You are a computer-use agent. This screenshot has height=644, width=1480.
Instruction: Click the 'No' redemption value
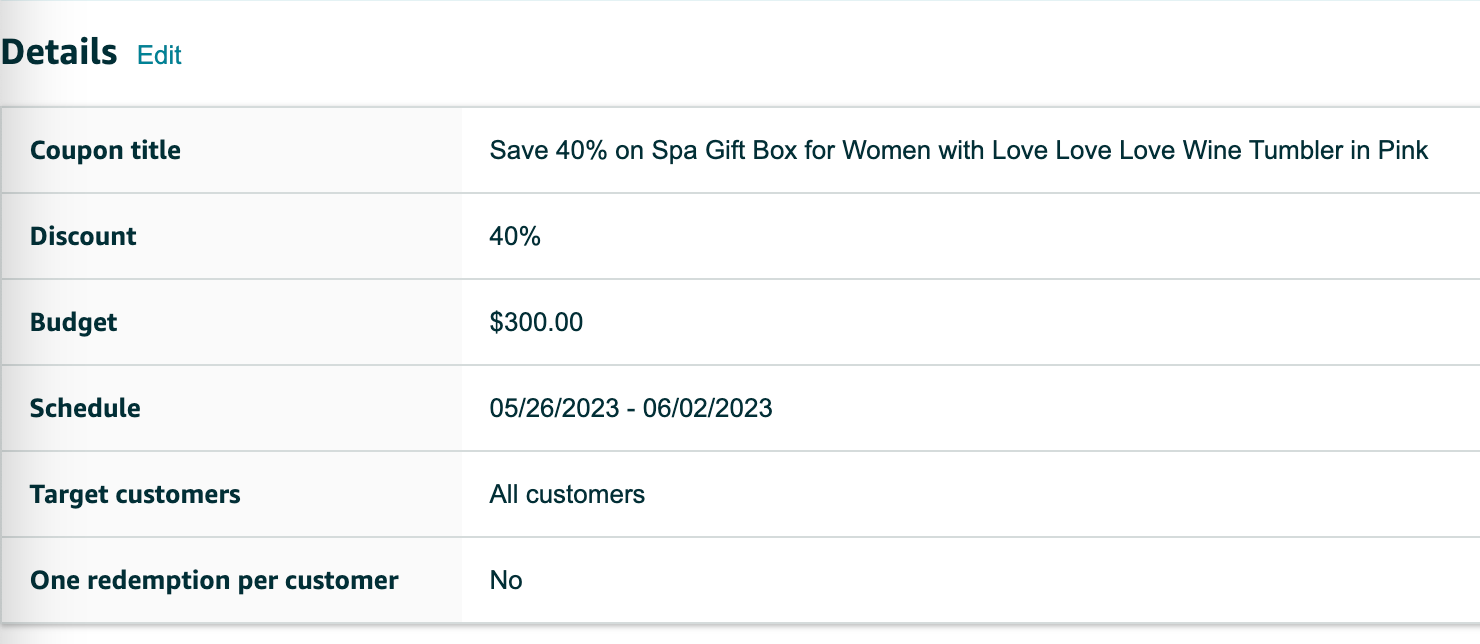pyautogui.click(x=506, y=581)
